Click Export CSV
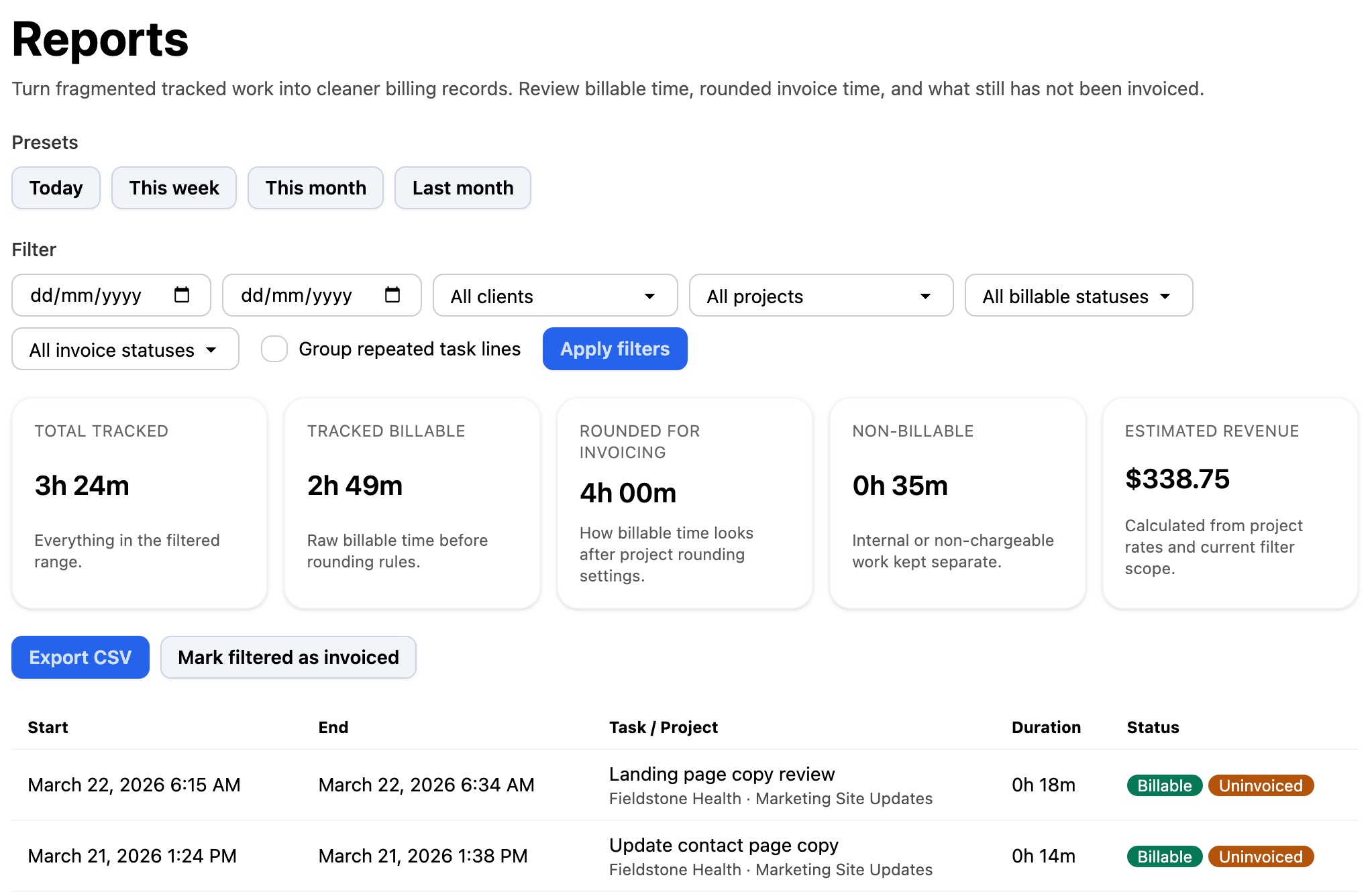 coord(80,657)
